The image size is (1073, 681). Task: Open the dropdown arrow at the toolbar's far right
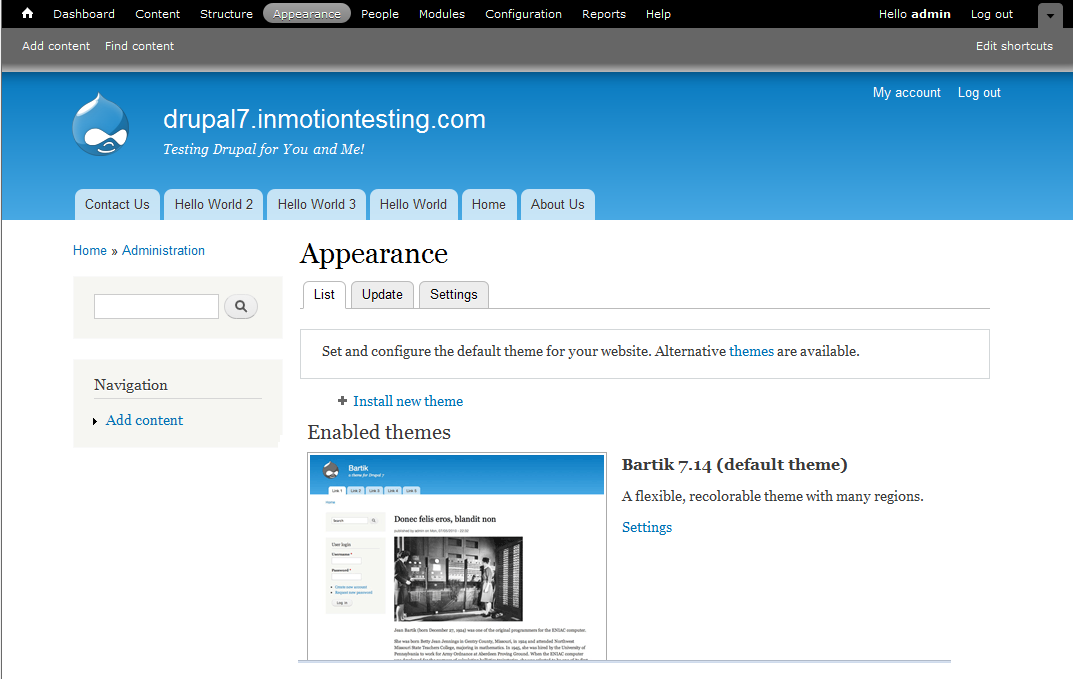1049,15
